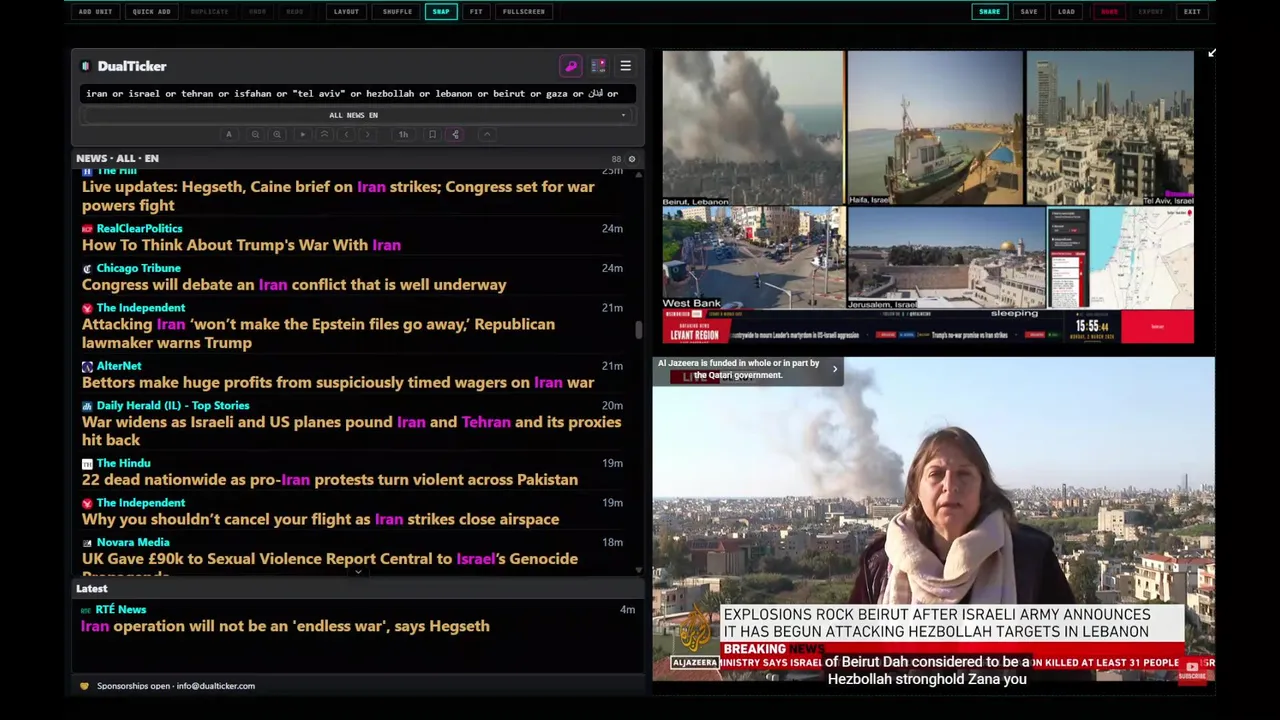Click the RTÉ News source icon
This screenshot has height=720, width=1280.
pos(86,610)
